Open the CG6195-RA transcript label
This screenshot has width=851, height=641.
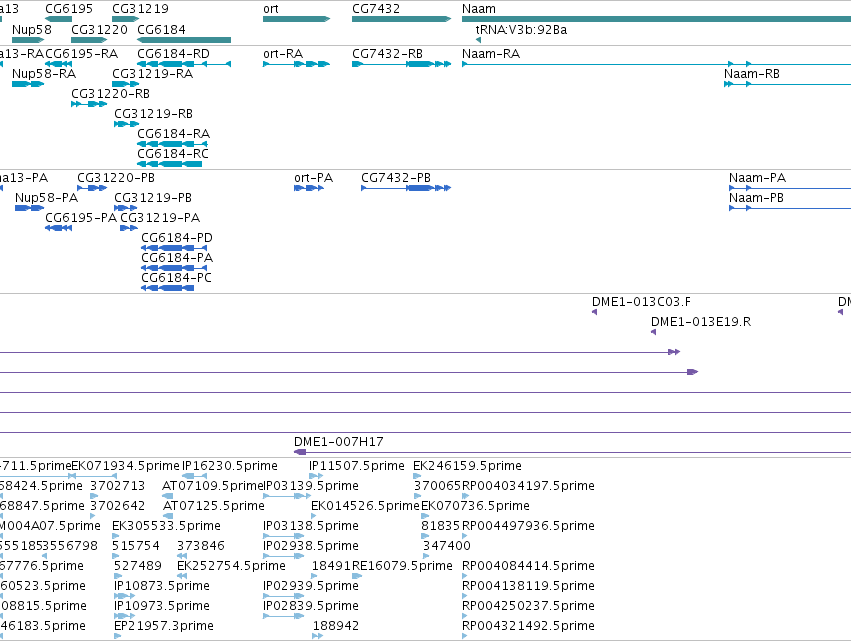click(x=81, y=54)
